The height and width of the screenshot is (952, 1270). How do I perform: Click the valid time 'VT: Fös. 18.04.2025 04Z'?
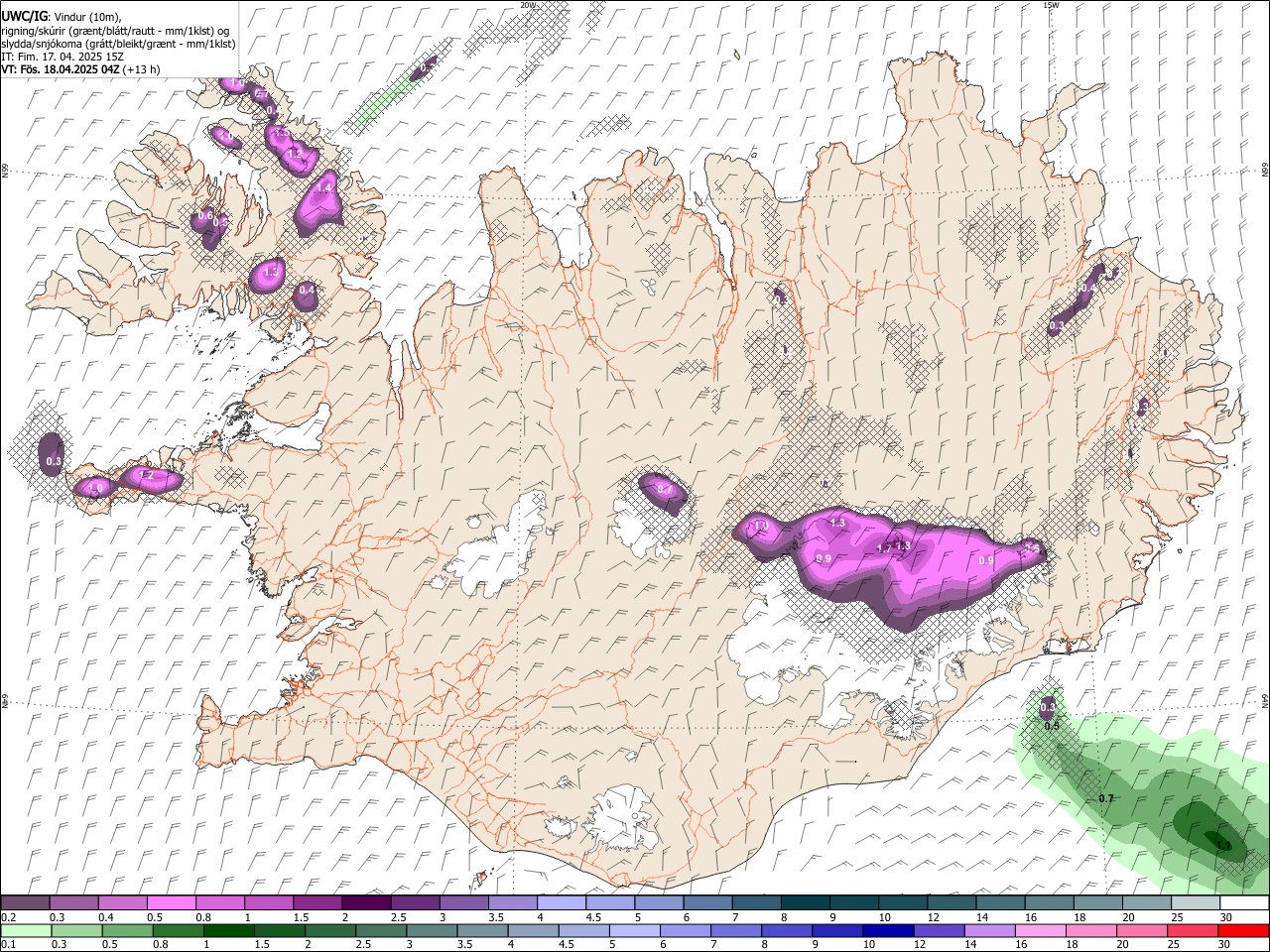[61, 69]
